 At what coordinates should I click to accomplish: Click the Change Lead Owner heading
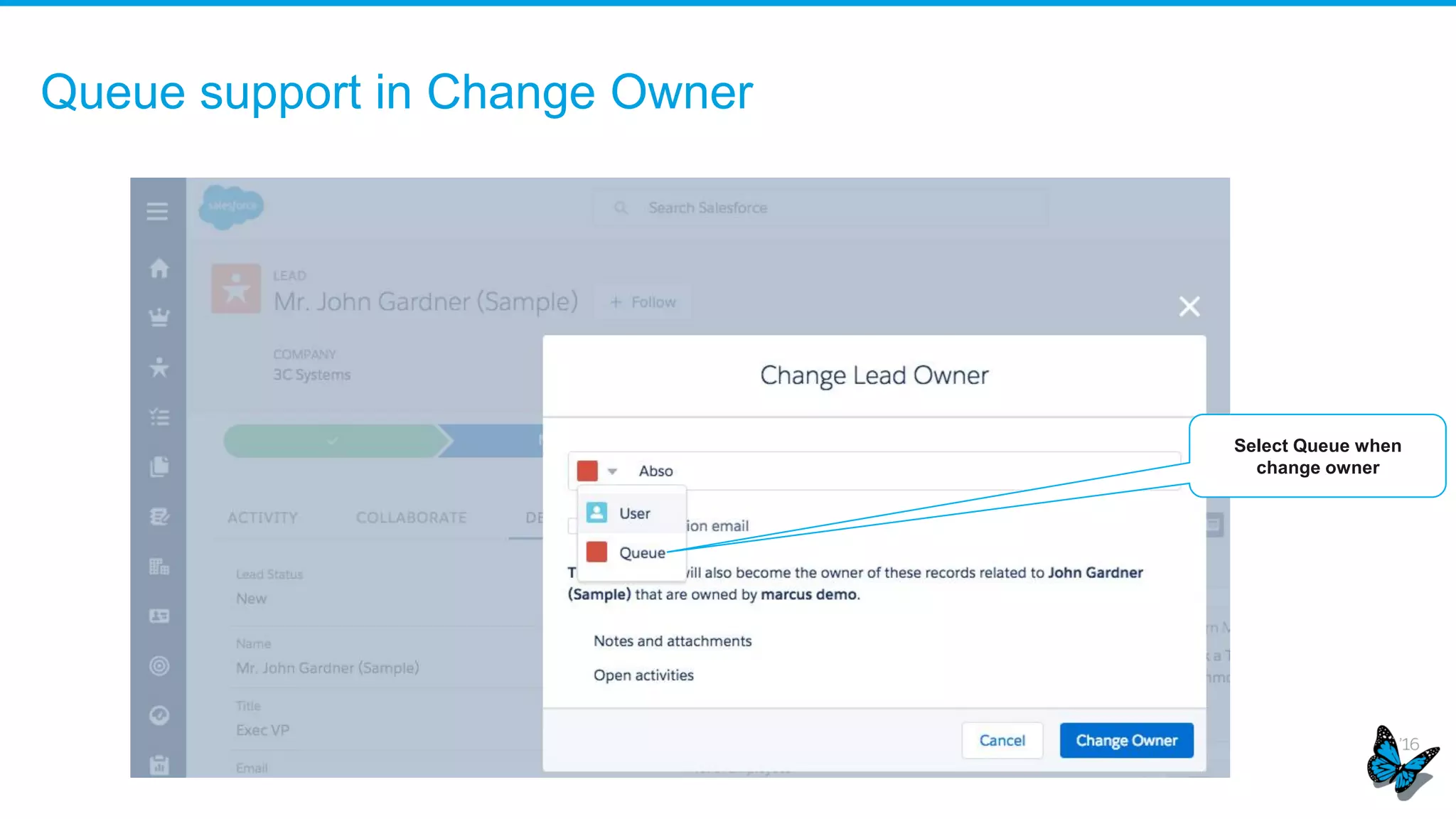point(874,375)
